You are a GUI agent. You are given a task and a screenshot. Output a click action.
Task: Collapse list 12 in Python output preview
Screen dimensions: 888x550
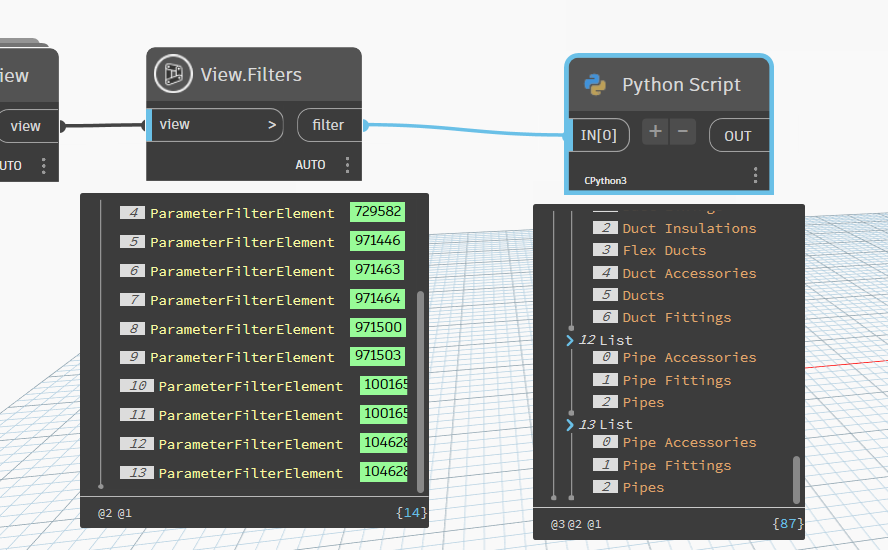570,340
